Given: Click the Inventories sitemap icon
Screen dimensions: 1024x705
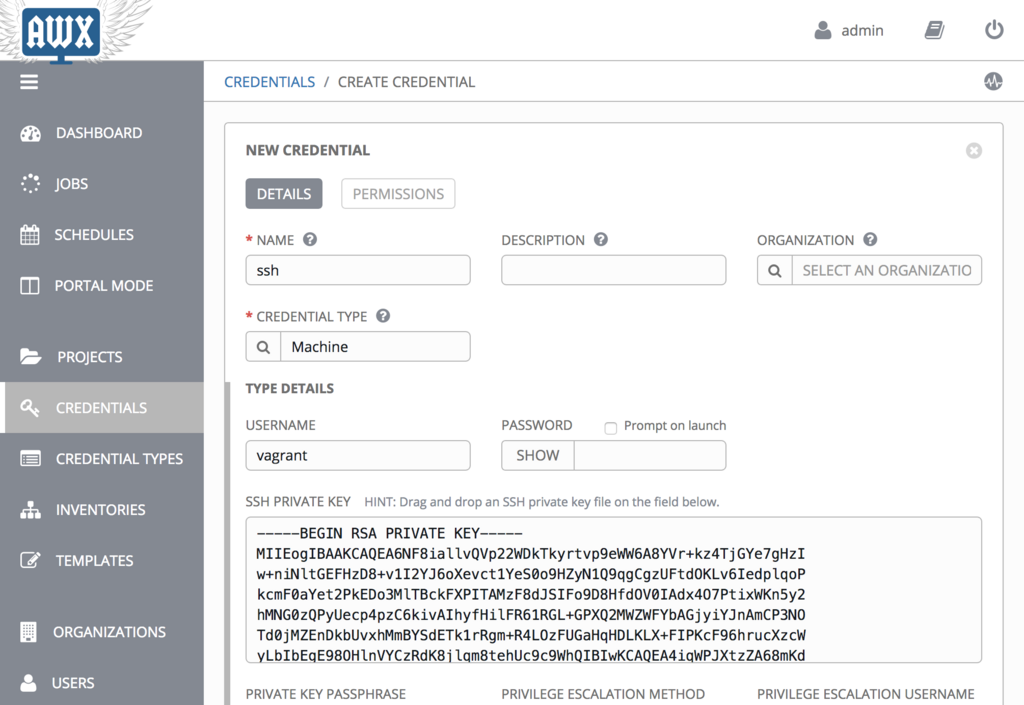Looking at the screenshot, I should 30,510.
